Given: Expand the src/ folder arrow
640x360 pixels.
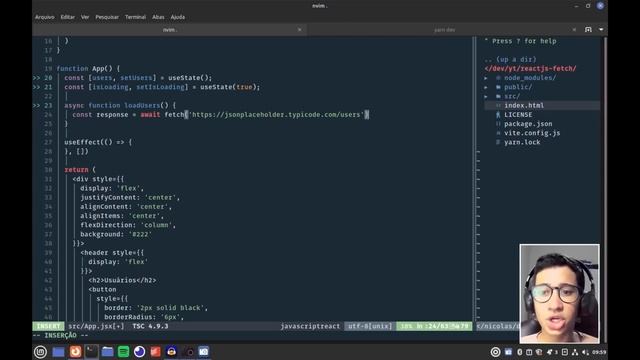Looking at the screenshot, I should (x=486, y=97).
